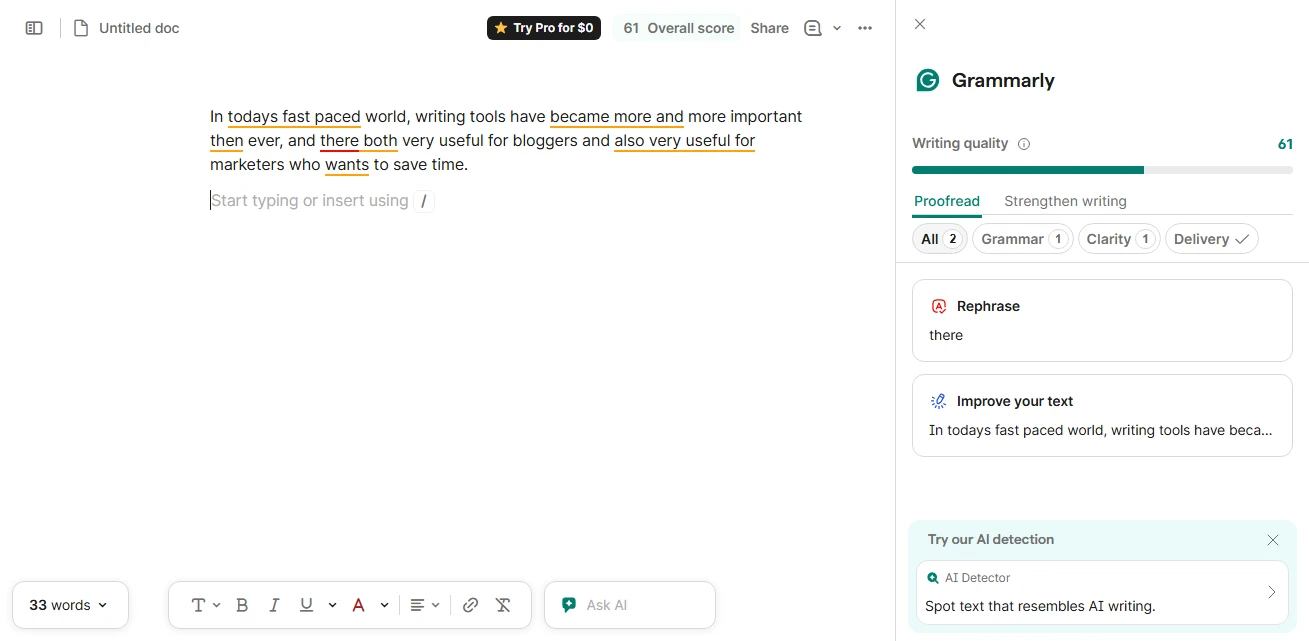Click the Ask AI input field
Screen dimensions: 1309x641
click(x=630, y=605)
